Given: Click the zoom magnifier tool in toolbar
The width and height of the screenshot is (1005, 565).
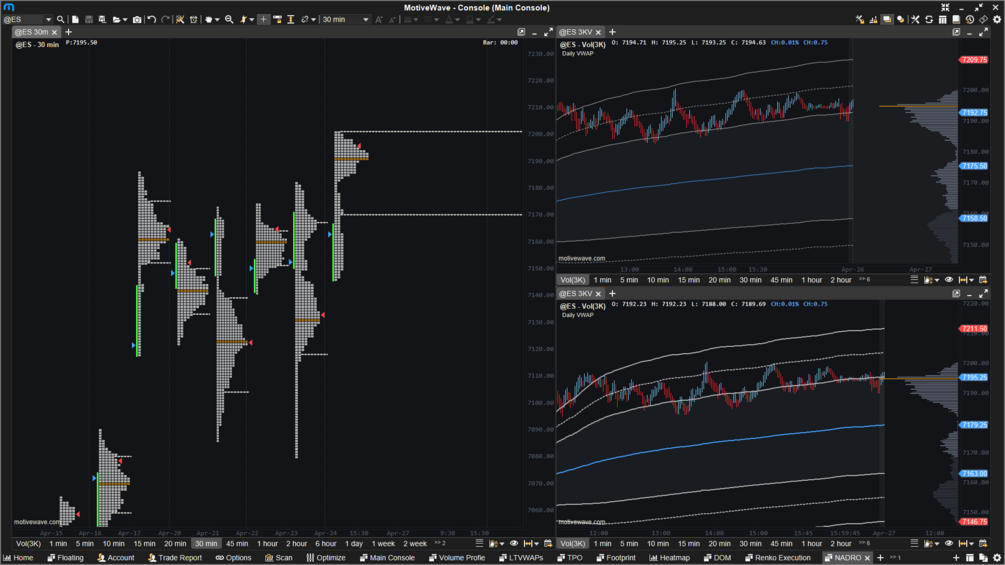Looking at the screenshot, I should click(x=229, y=20).
